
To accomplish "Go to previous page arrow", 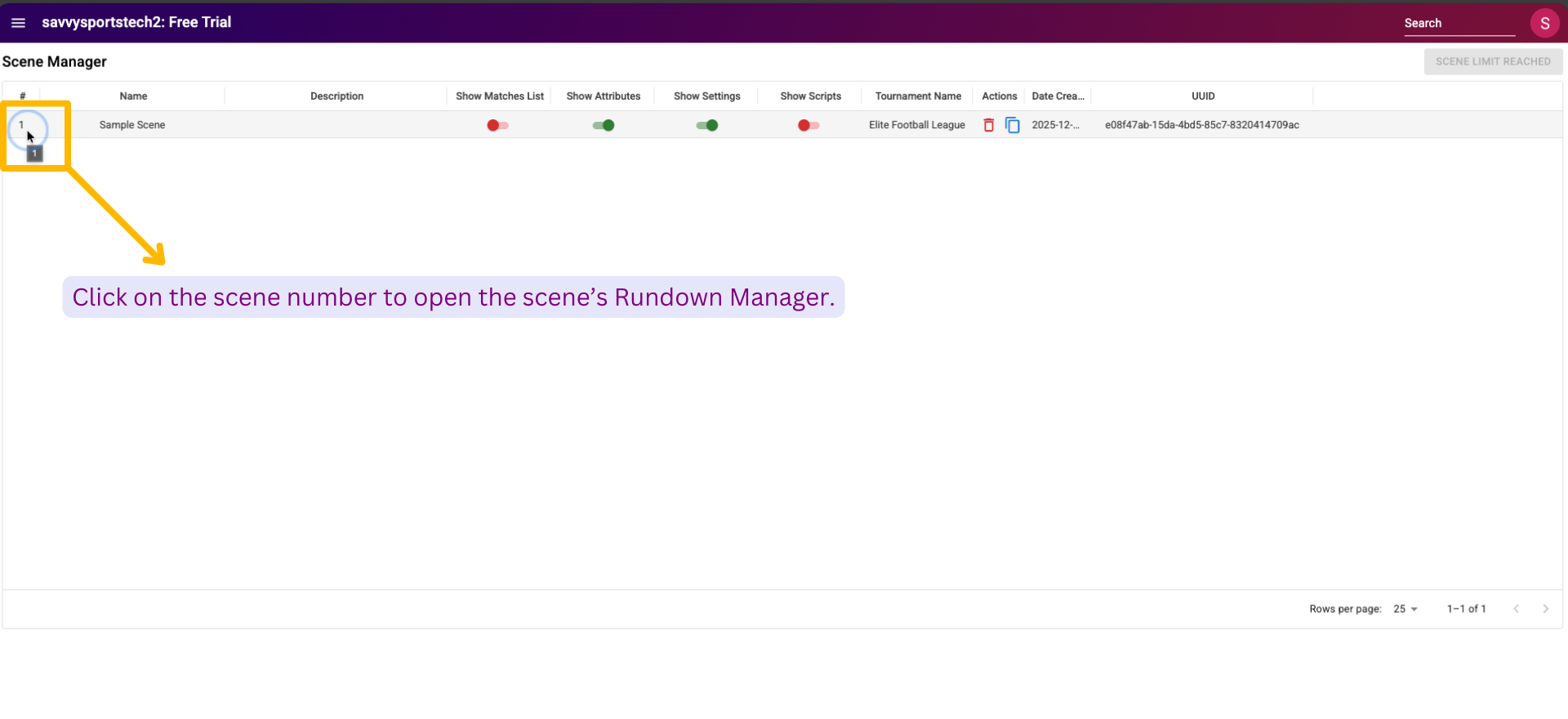I will point(1516,609).
